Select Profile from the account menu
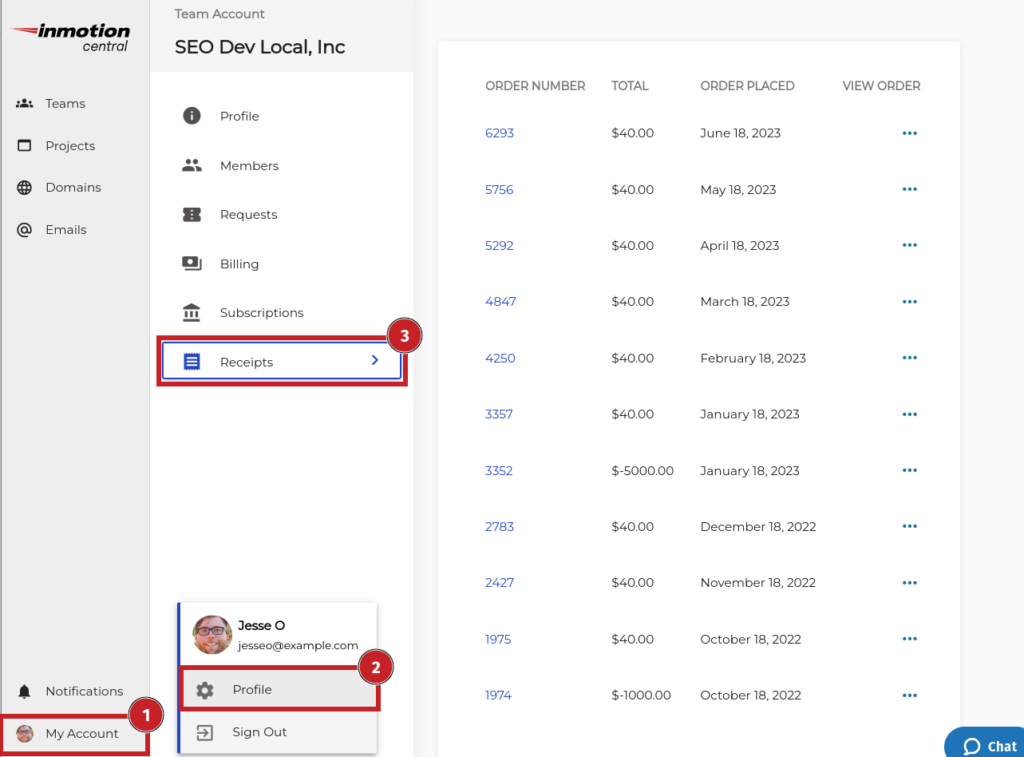The image size is (1024, 757). (x=253, y=689)
